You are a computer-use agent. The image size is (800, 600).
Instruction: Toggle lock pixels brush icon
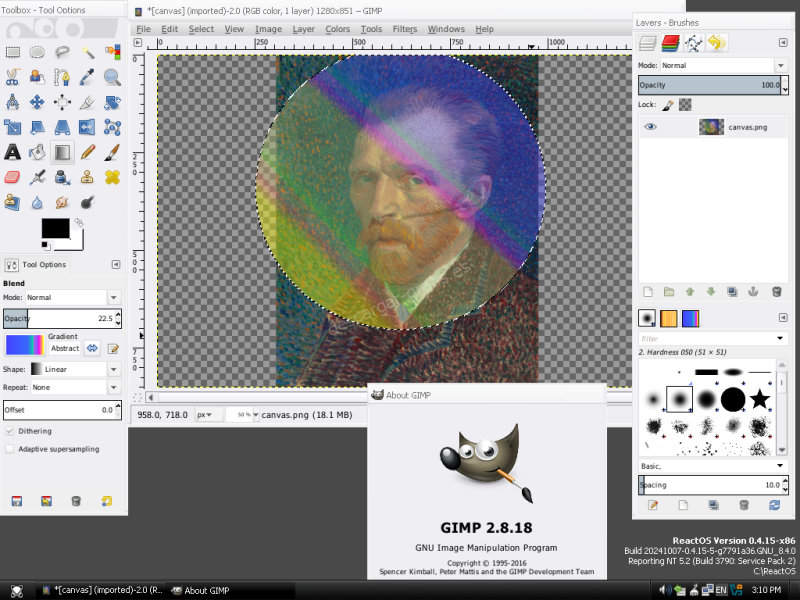(668, 105)
